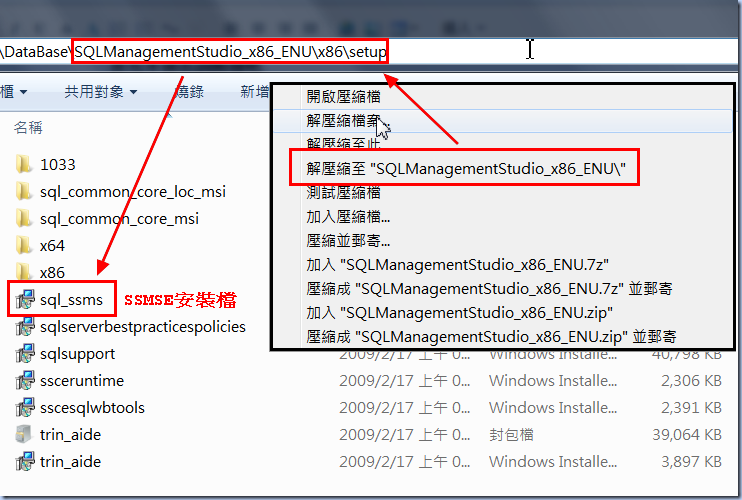Select the trin_aide Windows Installer icon
This screenshot has height=500, width=742.
25,461
